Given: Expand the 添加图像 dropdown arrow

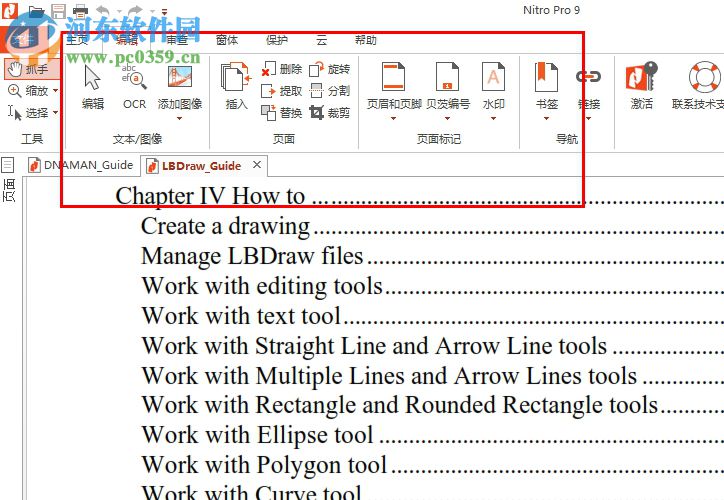Looking at the screenshot, I should pyautogui.click(x=180, y=119).
